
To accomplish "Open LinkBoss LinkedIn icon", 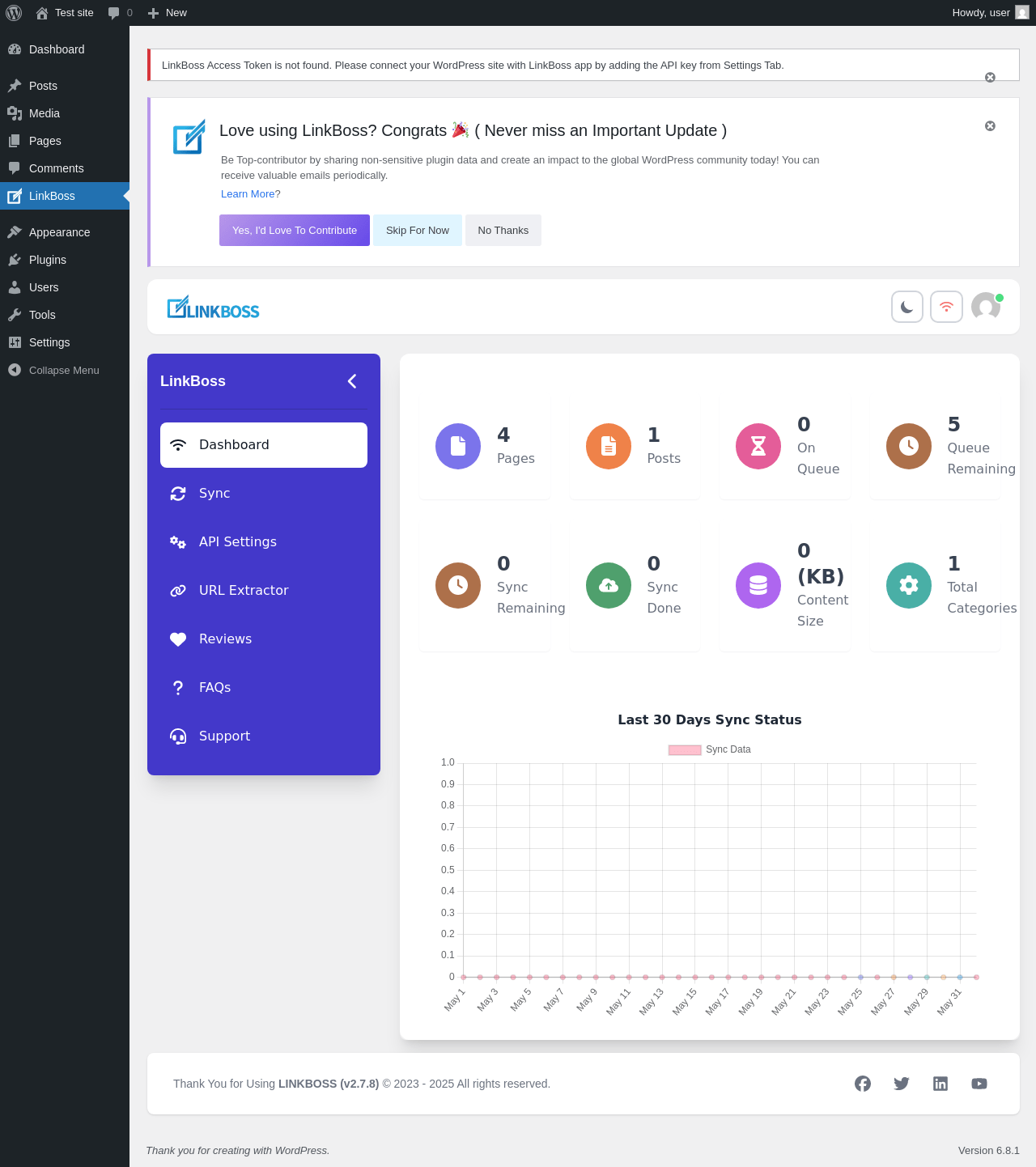I will pos(940,1084).
